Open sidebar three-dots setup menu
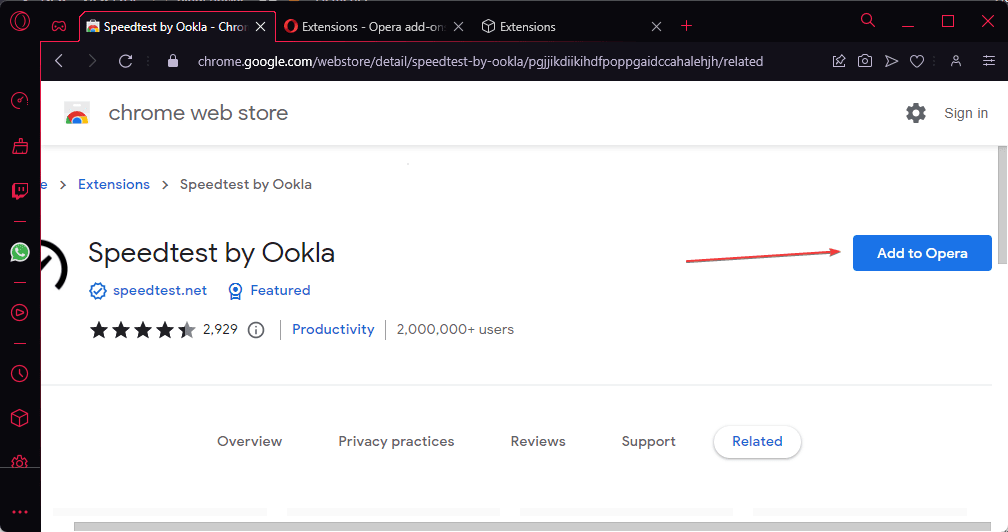Viewport: 1008px width, 532px height. pos(20,512)
